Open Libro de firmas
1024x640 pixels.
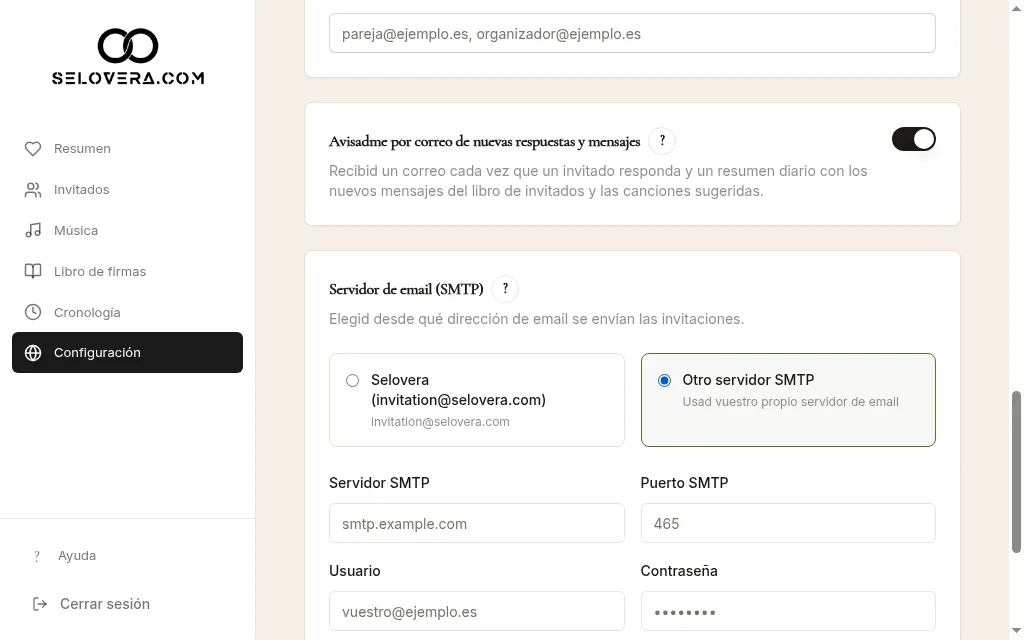[127, 272]
